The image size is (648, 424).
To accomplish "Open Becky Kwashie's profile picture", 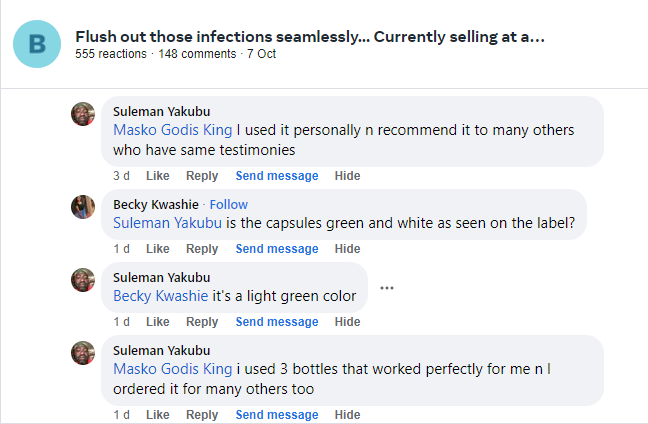I will tap(83, 207).
